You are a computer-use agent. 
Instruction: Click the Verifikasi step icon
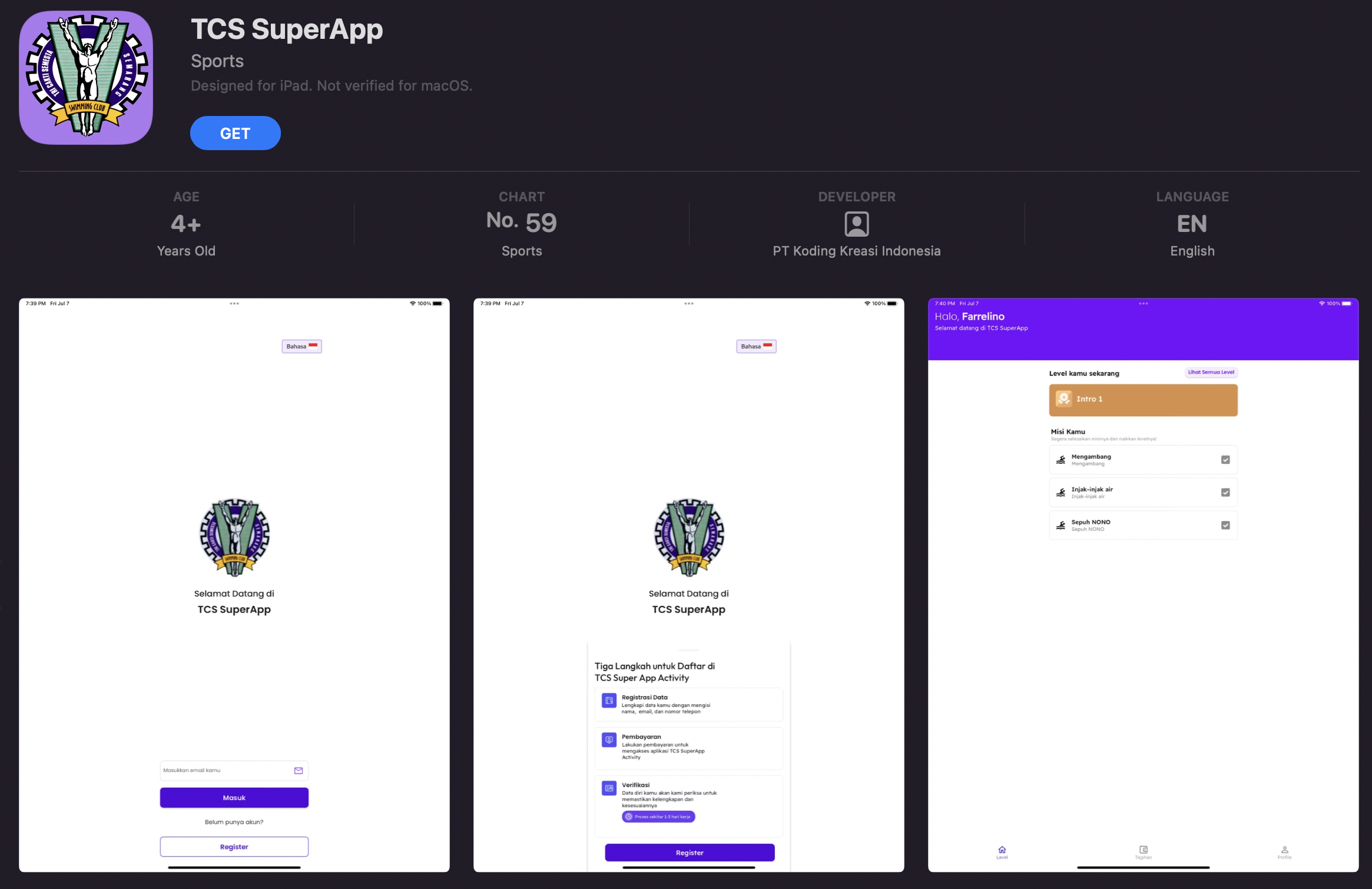click(609, 788)
